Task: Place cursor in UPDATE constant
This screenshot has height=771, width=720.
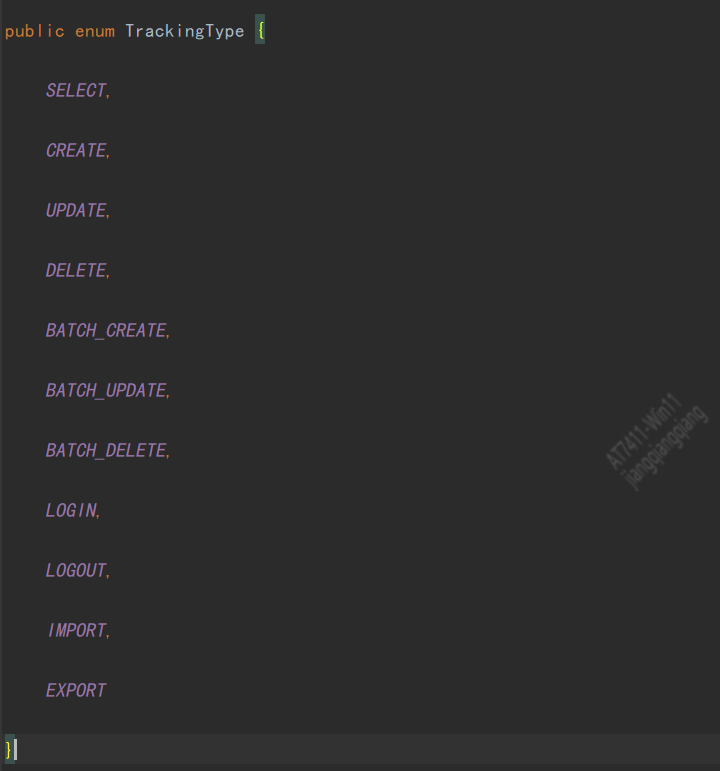Action: (75, 211)
